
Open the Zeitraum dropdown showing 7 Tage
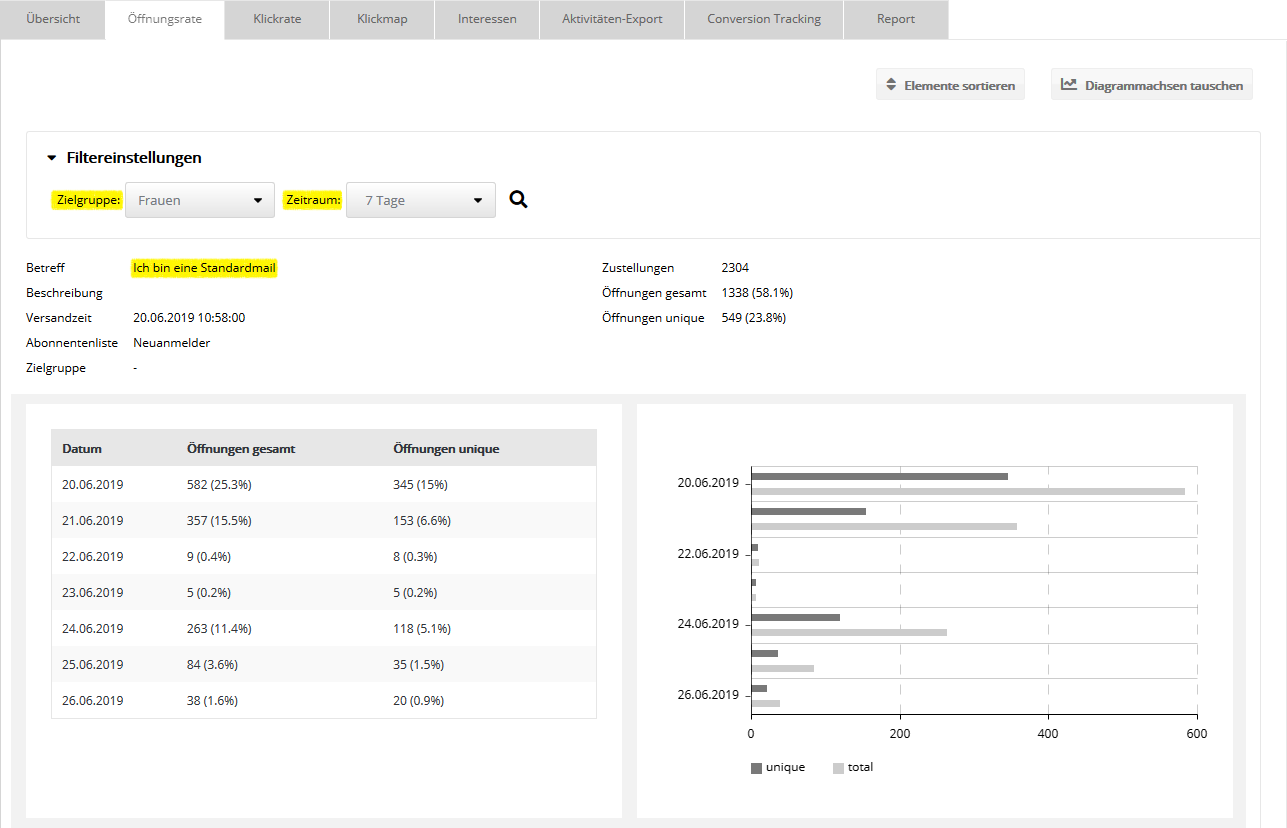[420, 200]
